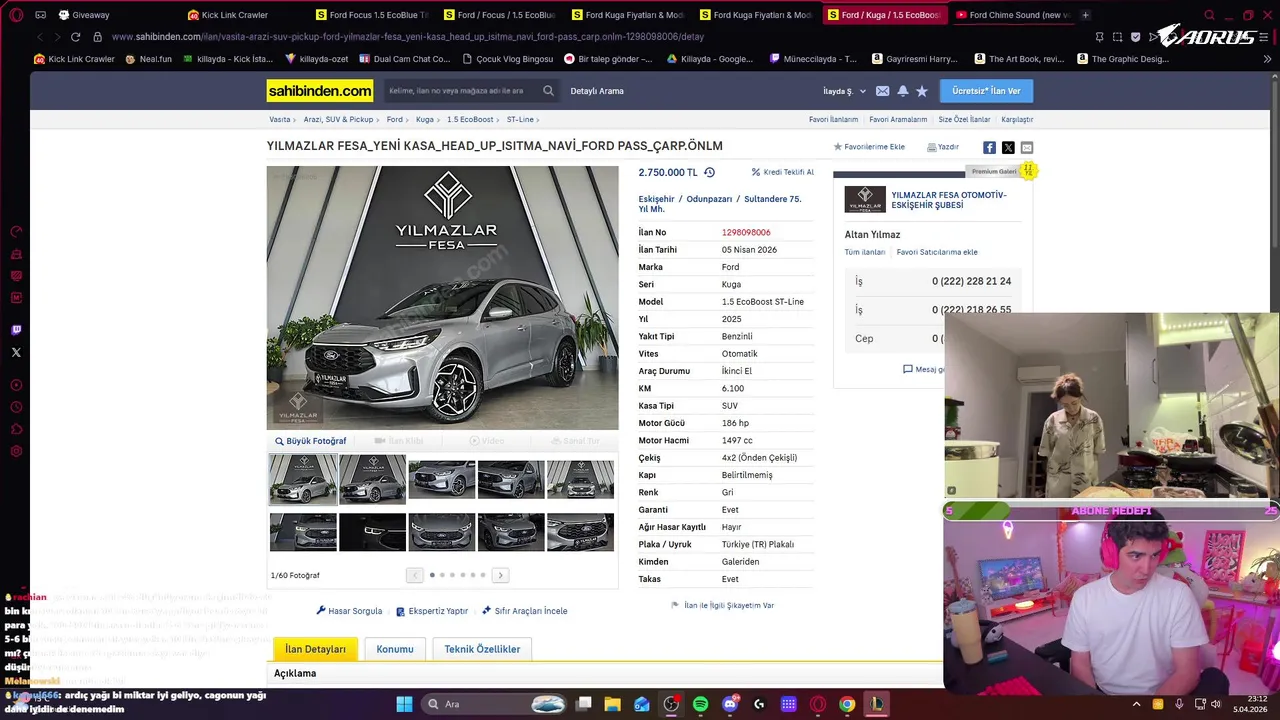Click Yılmazlar Fesa store logo

pos(865,199)
